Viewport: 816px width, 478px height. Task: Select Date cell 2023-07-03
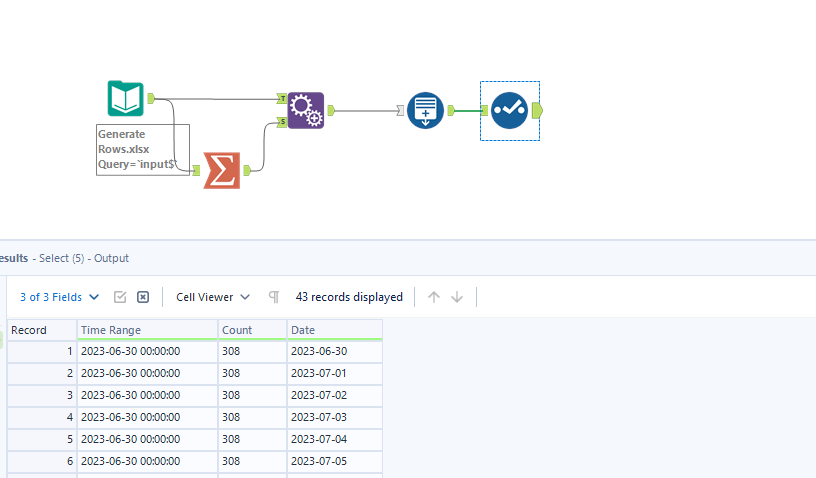click(335, 417)
